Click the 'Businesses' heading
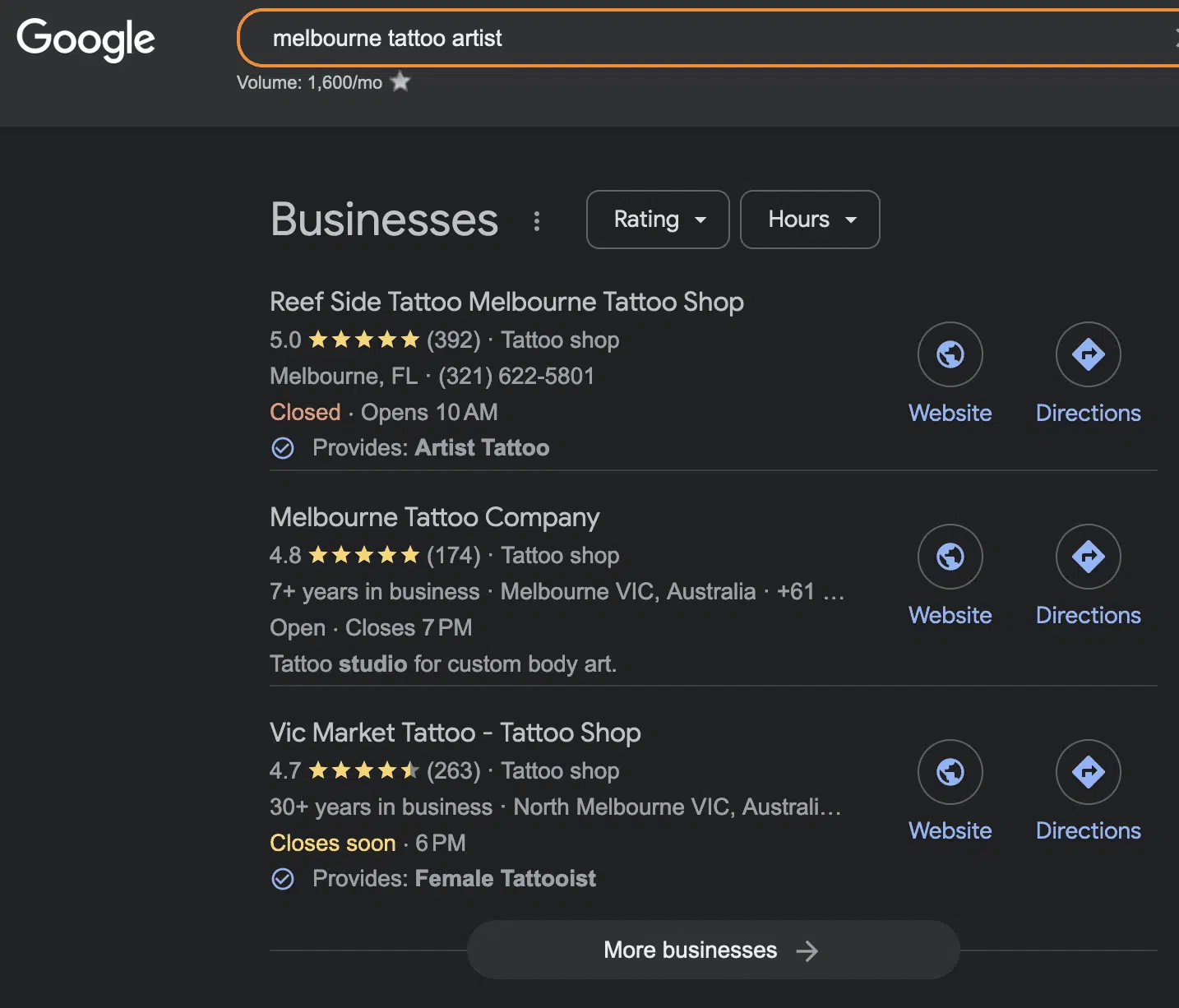 tap(384, 220)
